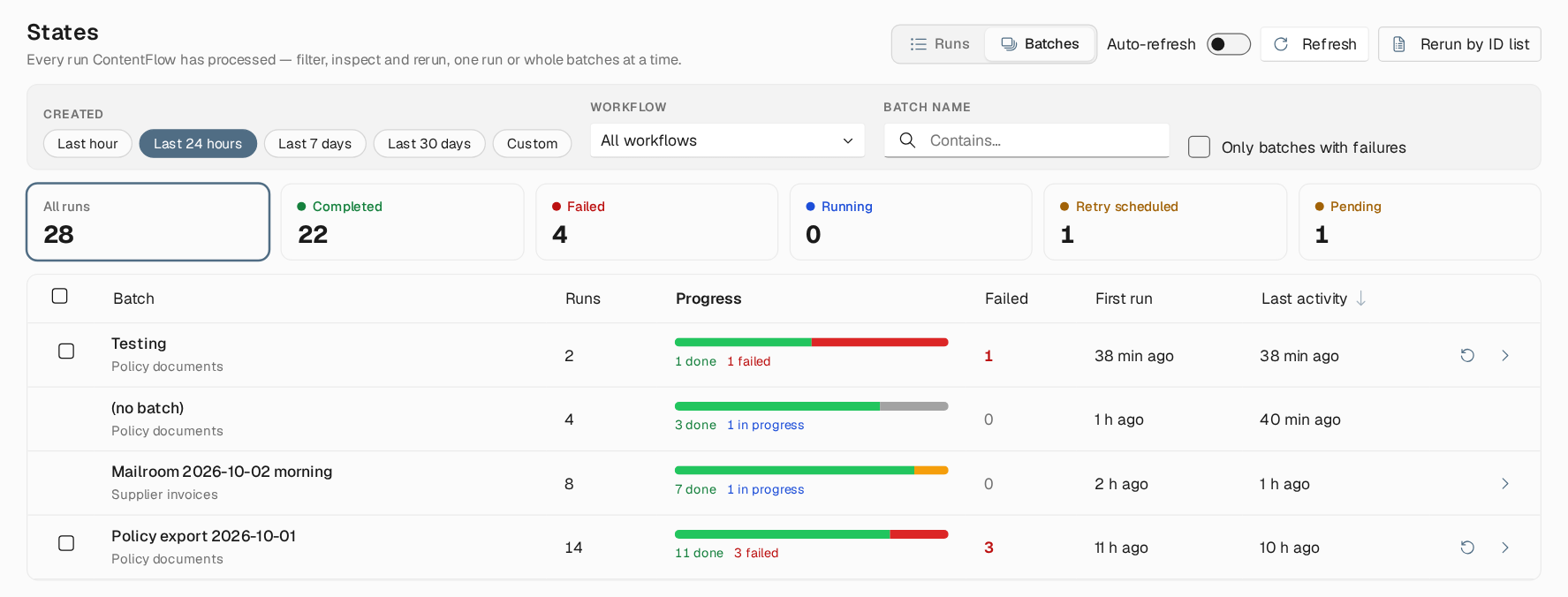Filter by the Pending status card
This screenshot has height=597, width=1568.
point(1420,222)
